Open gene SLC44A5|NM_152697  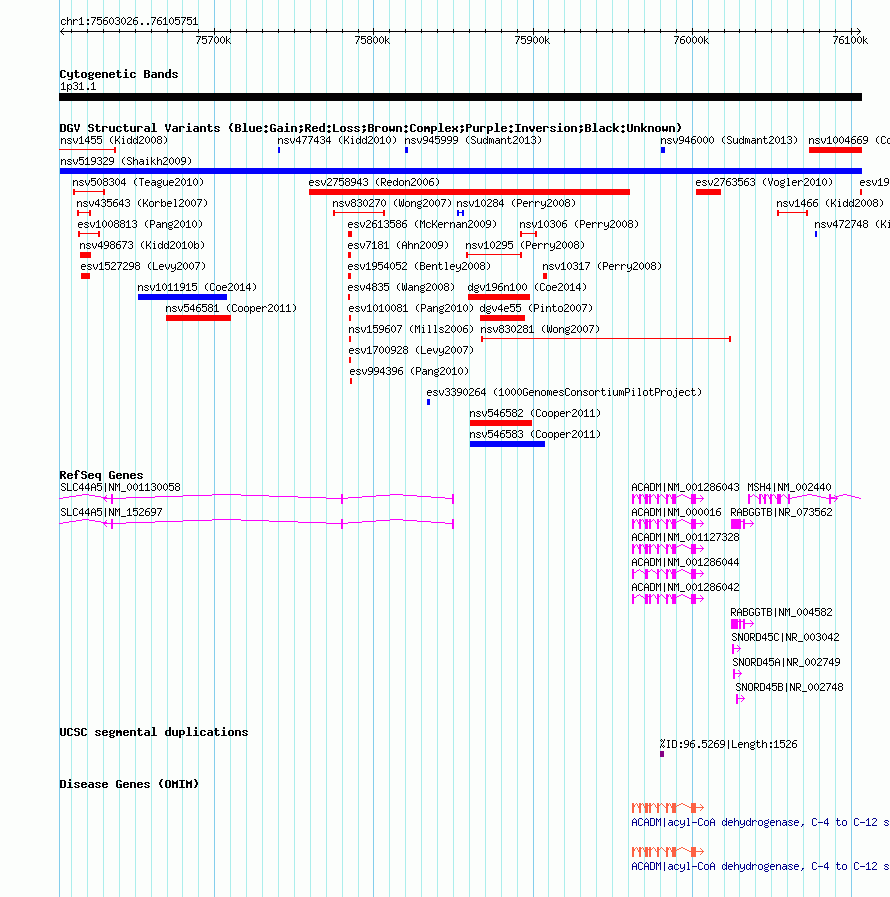pos(112,513)
